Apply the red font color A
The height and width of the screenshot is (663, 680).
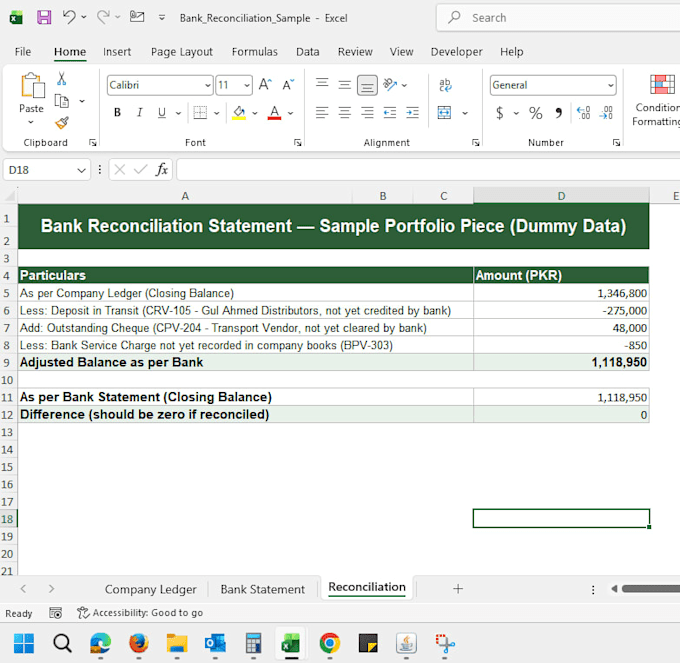pyautogui.click(x=274, y=113)
